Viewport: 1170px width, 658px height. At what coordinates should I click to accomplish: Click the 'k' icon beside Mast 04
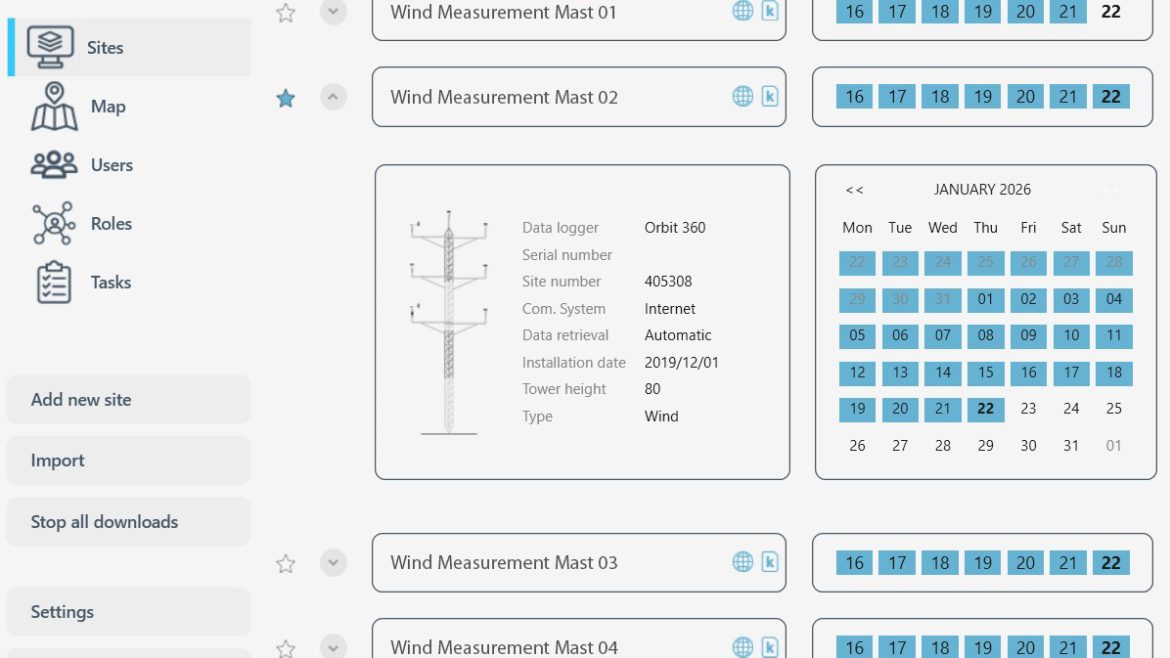pyautogui.click(x=768, y=647)
